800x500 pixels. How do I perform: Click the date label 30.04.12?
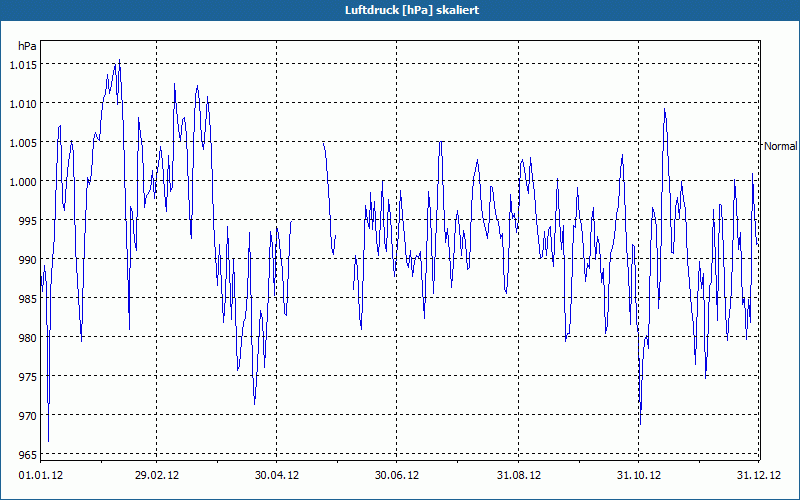coord(277,476)
